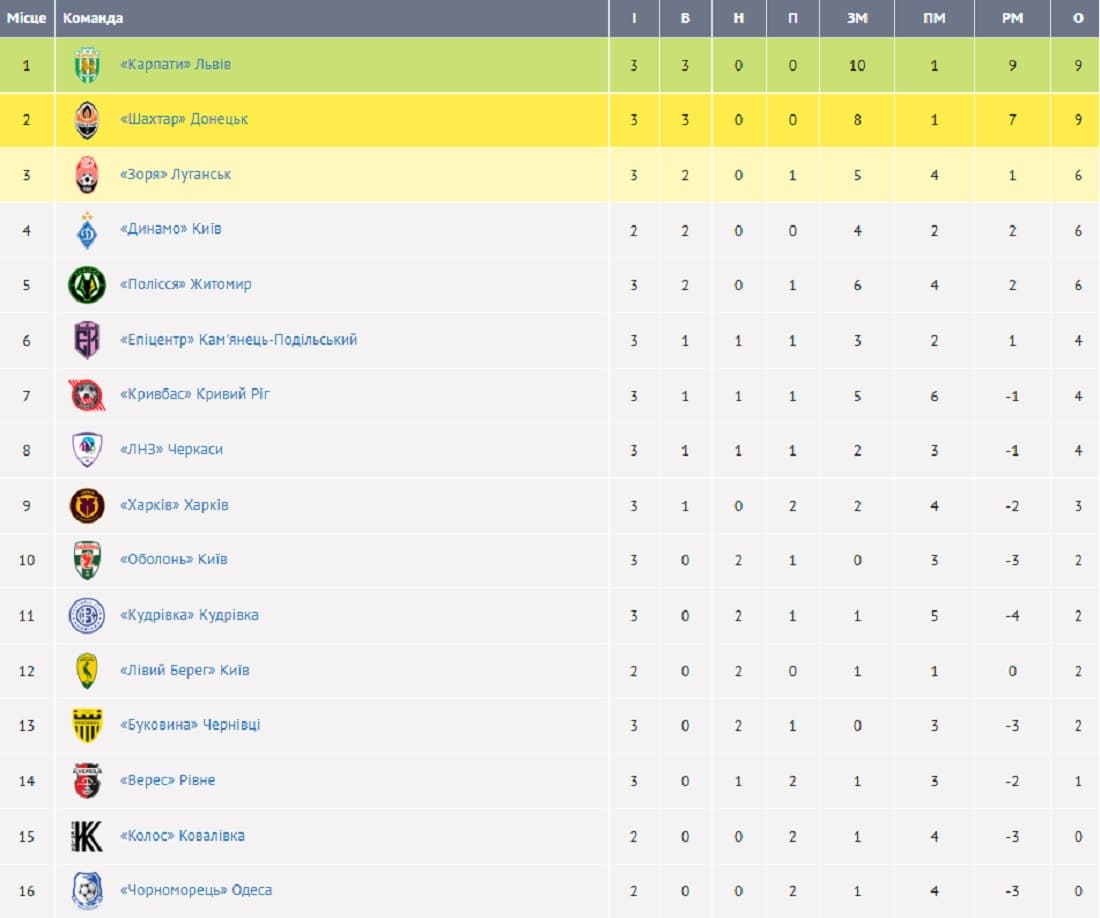Click the Shakhtar Donetsk club logo

click(x=87, y=120)
